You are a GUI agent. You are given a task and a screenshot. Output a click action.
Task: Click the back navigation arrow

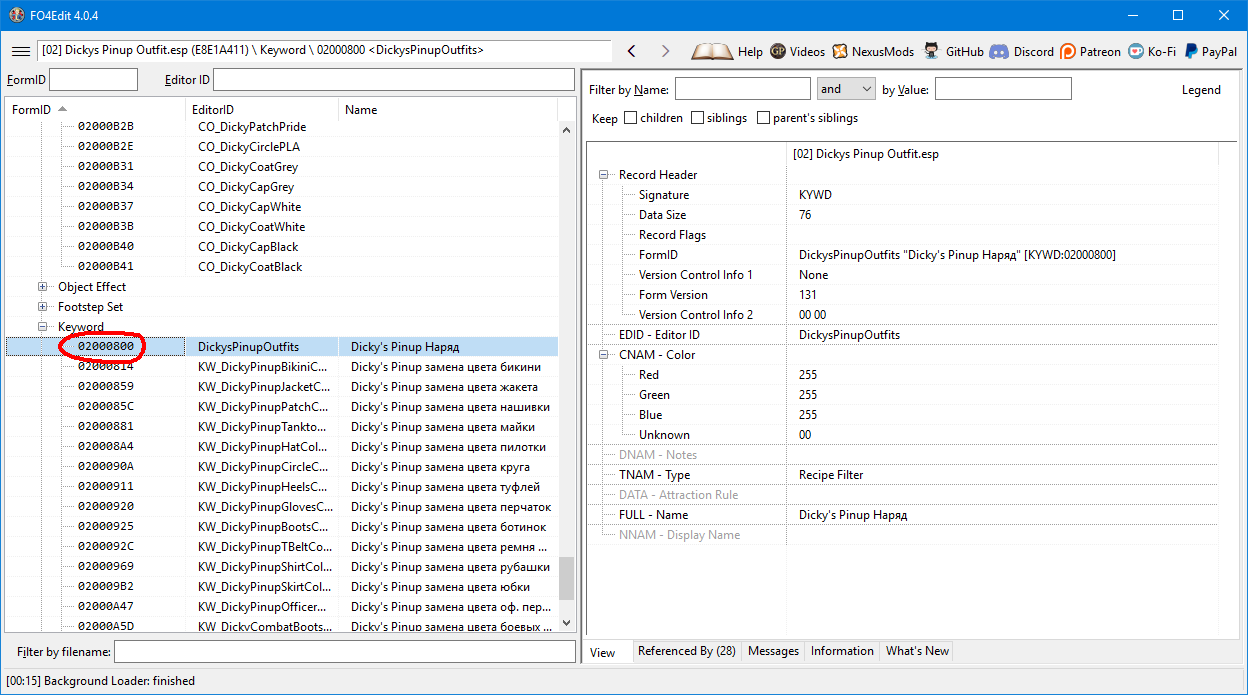631,51
